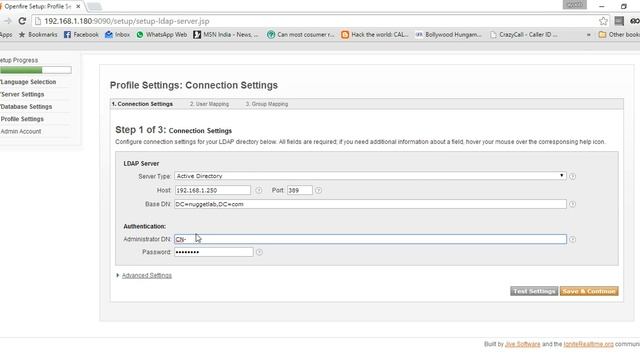The width and height of the screenshot is (640, 360).
Task: Click the Save & Continue button
Action: click(x=589, y=291)
